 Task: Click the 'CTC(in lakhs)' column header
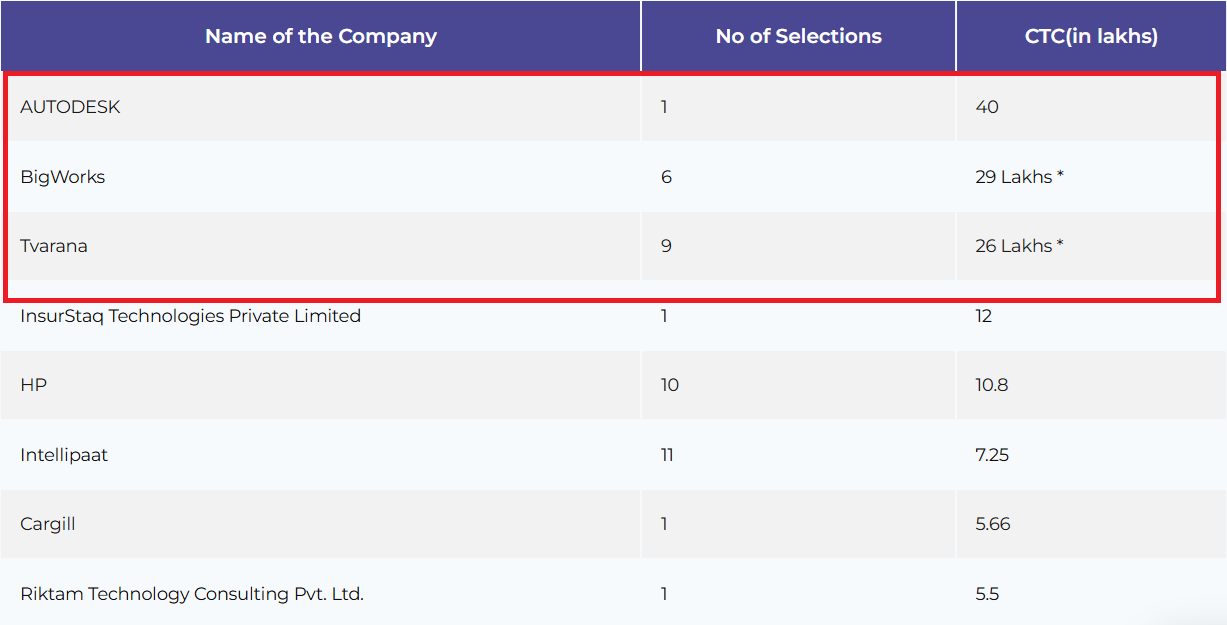[x=1091, y=36]
